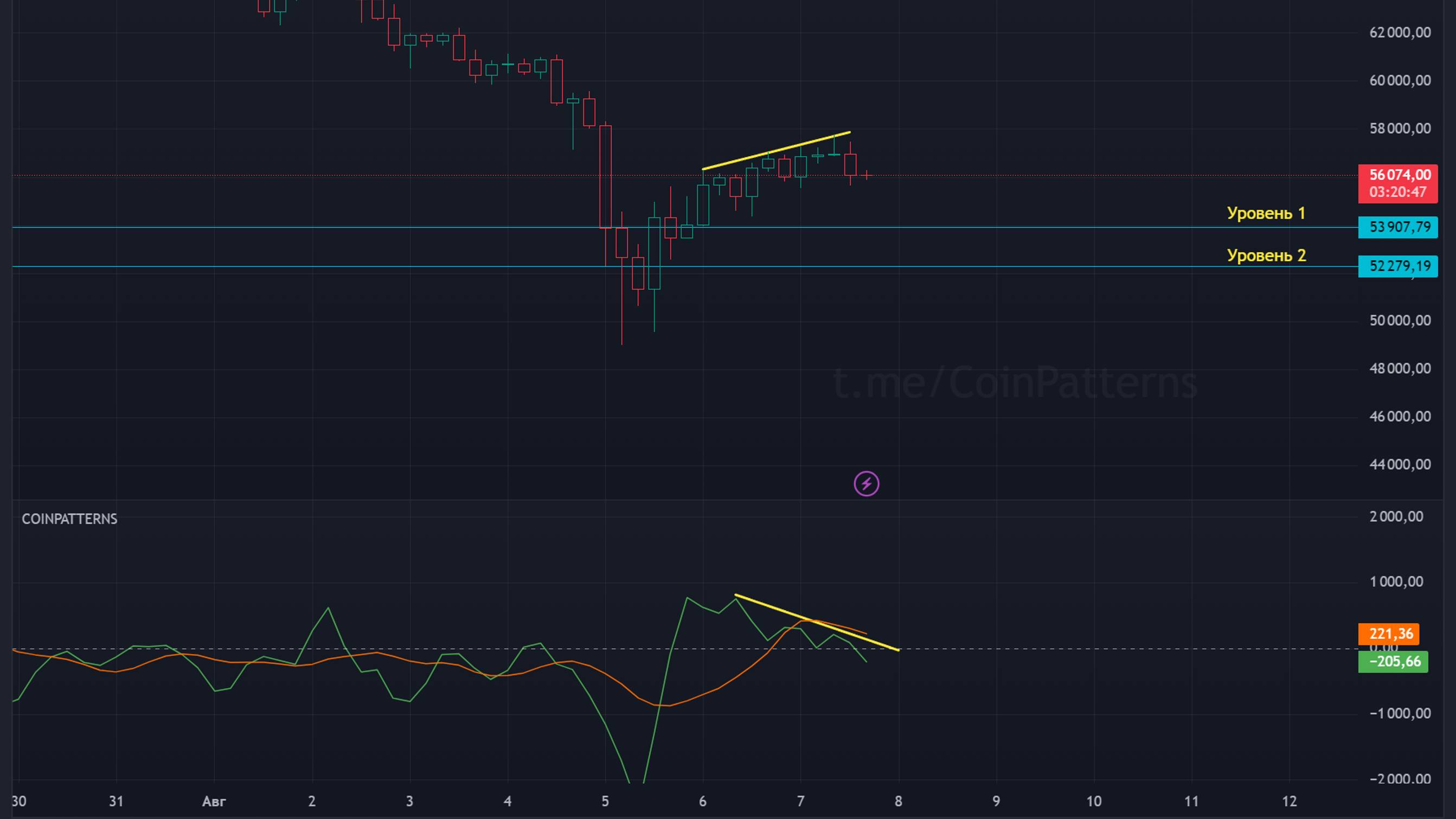Click date label 5 on time axis
The width and height of the screenshot is (1456, 819).
tap(605, 801)
